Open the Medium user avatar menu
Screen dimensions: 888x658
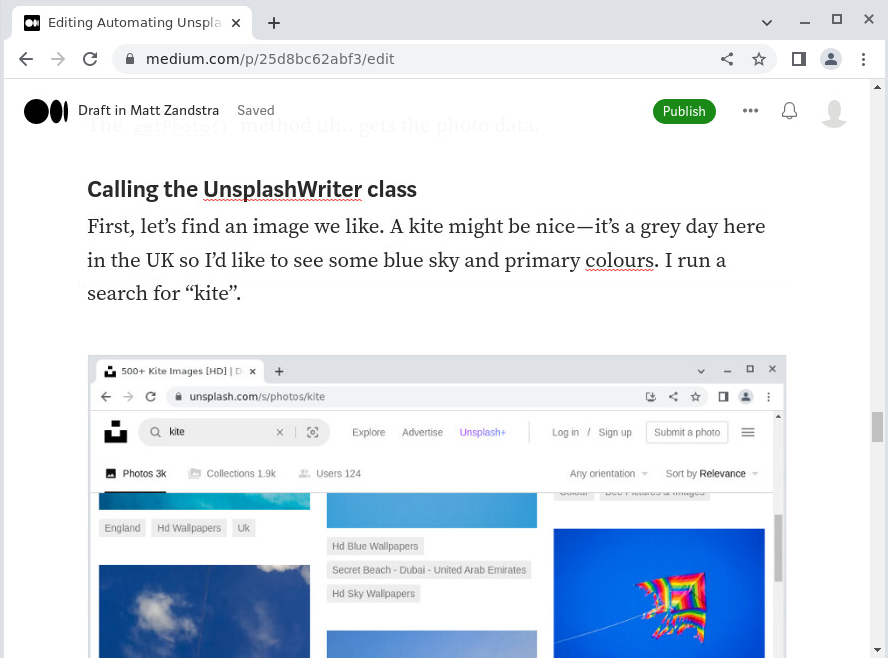(x=834, y=113)
